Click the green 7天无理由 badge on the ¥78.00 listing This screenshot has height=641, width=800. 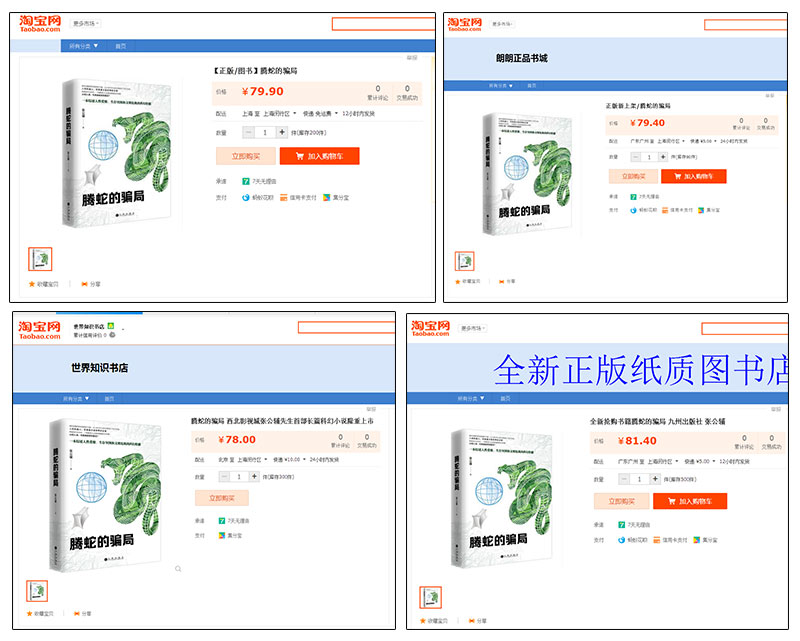[x=221, y=522]
